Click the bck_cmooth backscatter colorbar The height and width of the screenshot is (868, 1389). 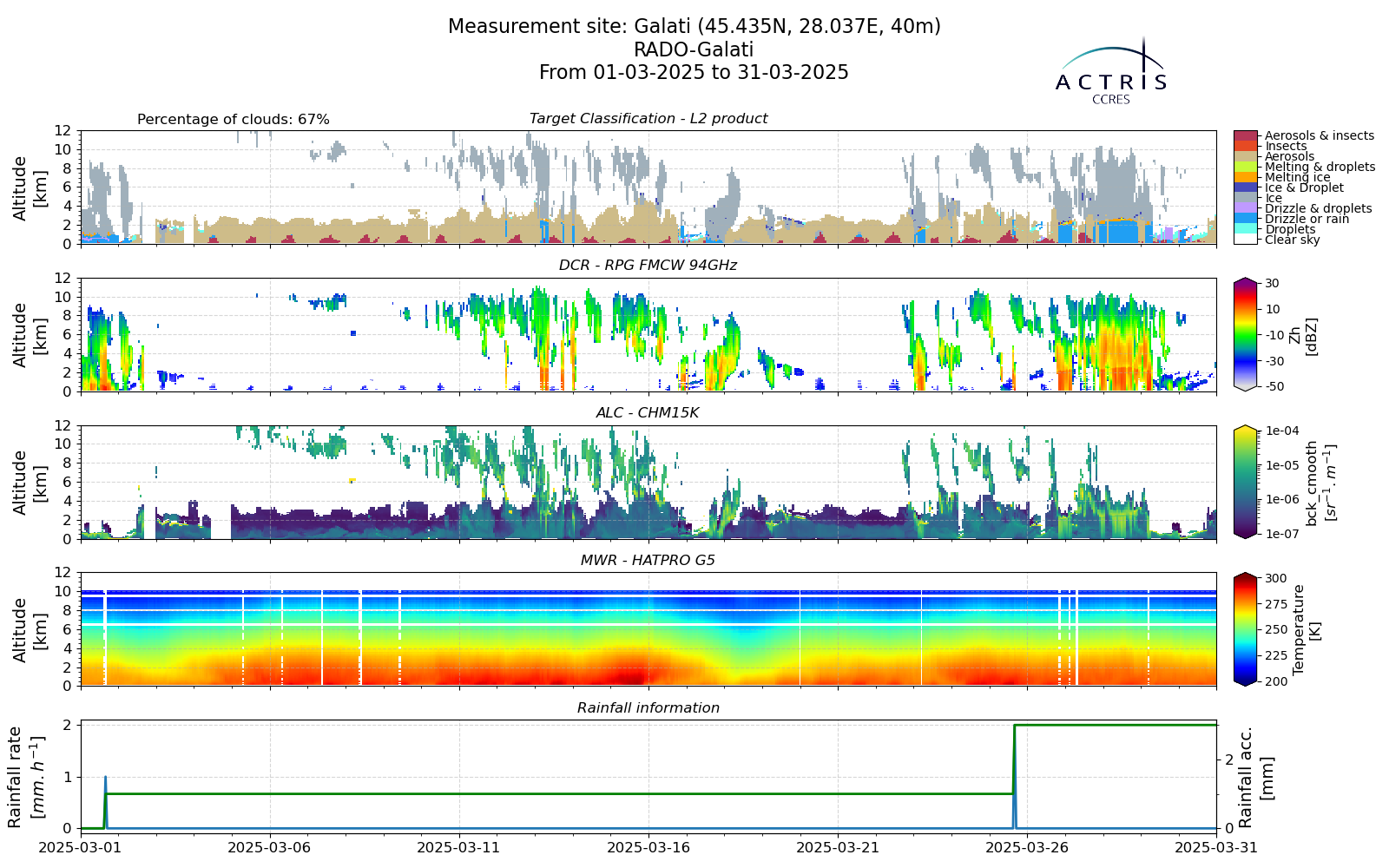pos(1245,482)
